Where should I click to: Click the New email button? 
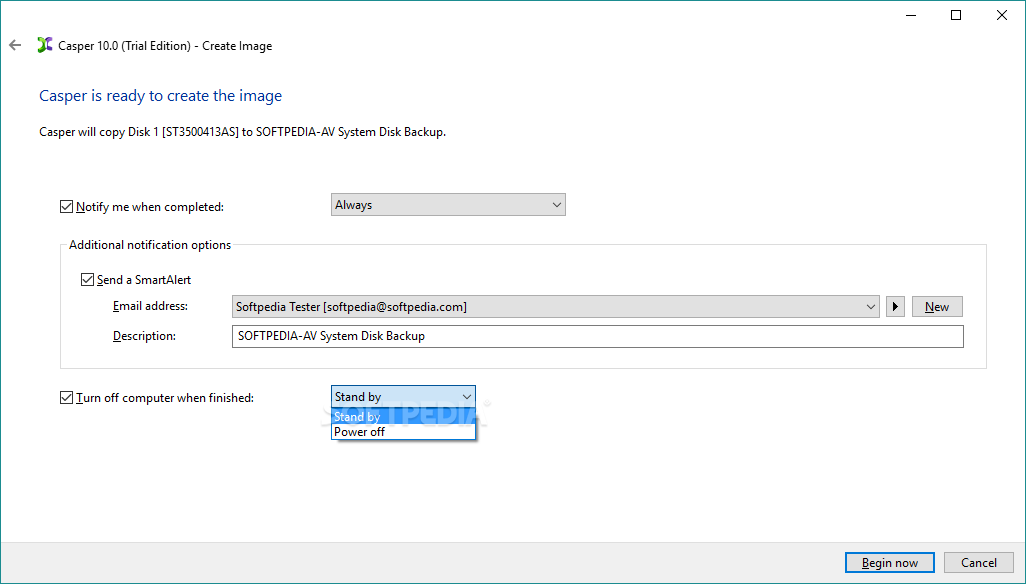point(937,307)
